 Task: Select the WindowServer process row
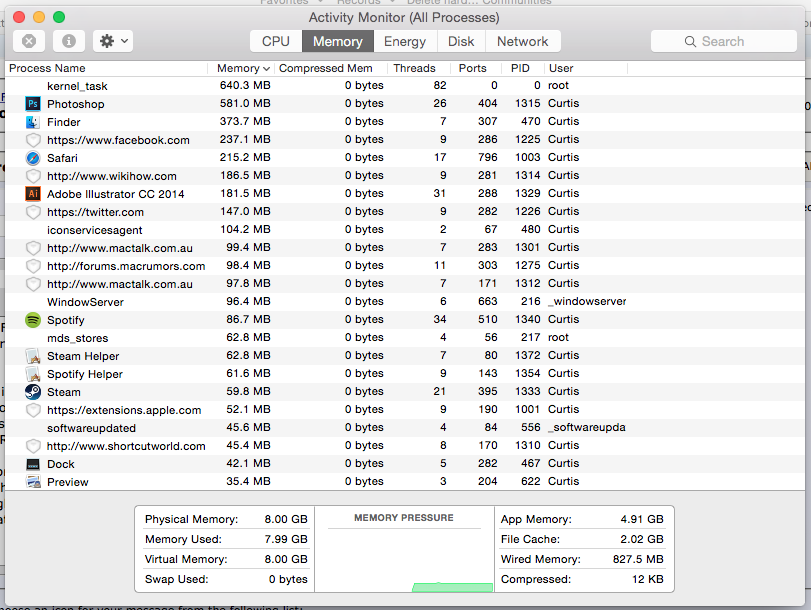pos(405,302)
